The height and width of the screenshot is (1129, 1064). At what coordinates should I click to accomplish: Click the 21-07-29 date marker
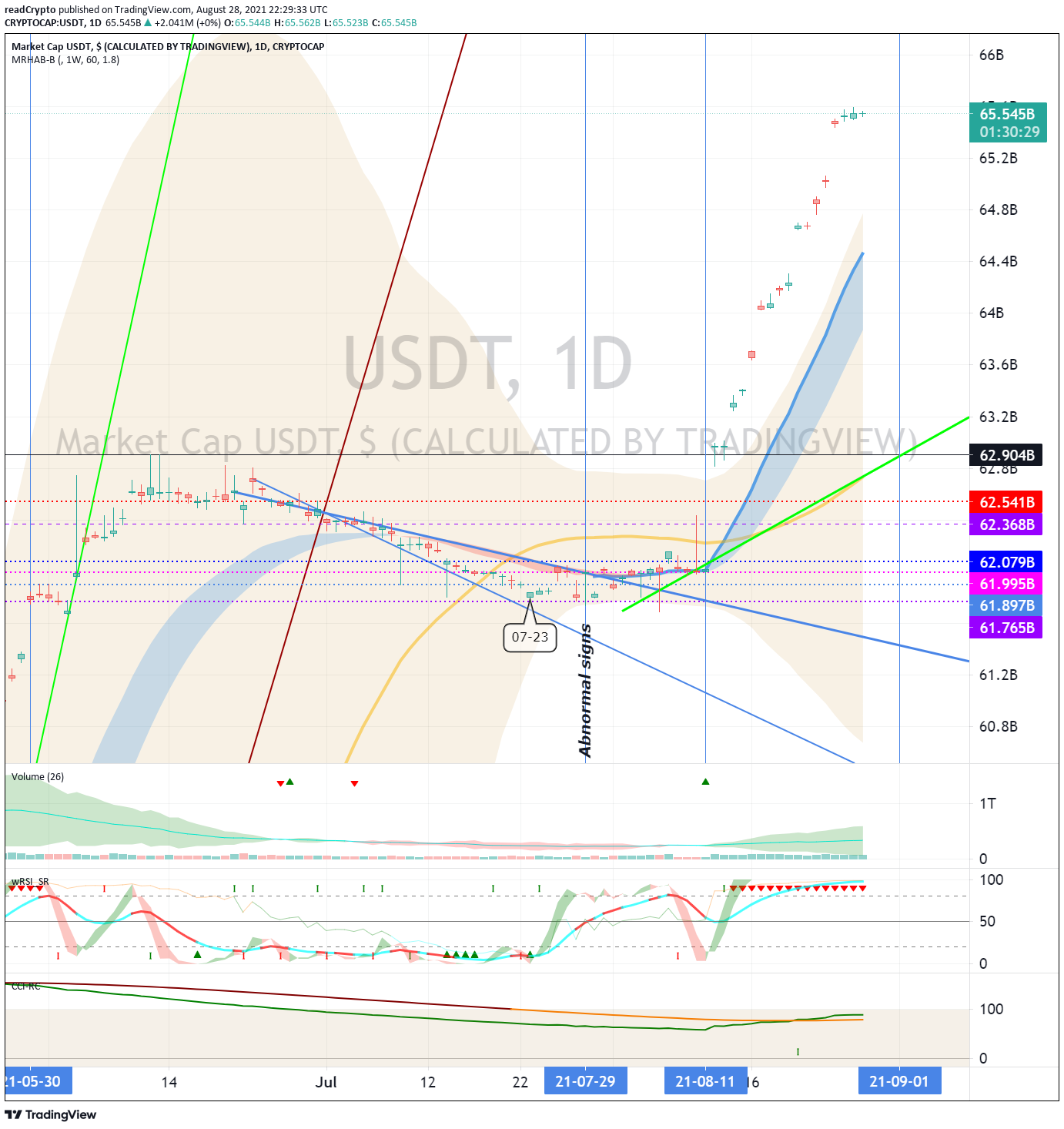(x=585, y=1081)
